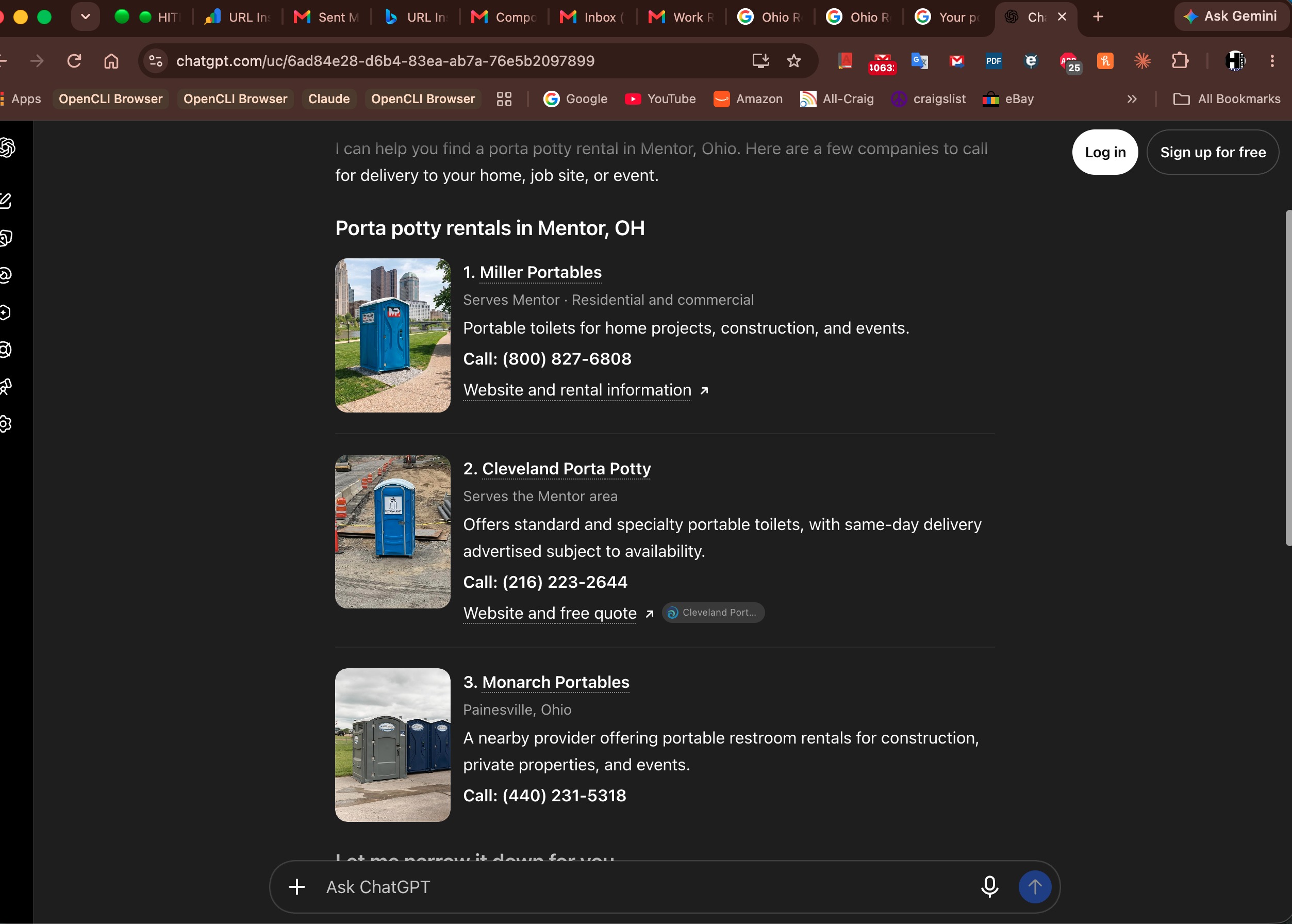The height and width of the screenshot is (924, 1292).
Task: Open the Monarch Portables heading link
Action: [x=555, y=682]
